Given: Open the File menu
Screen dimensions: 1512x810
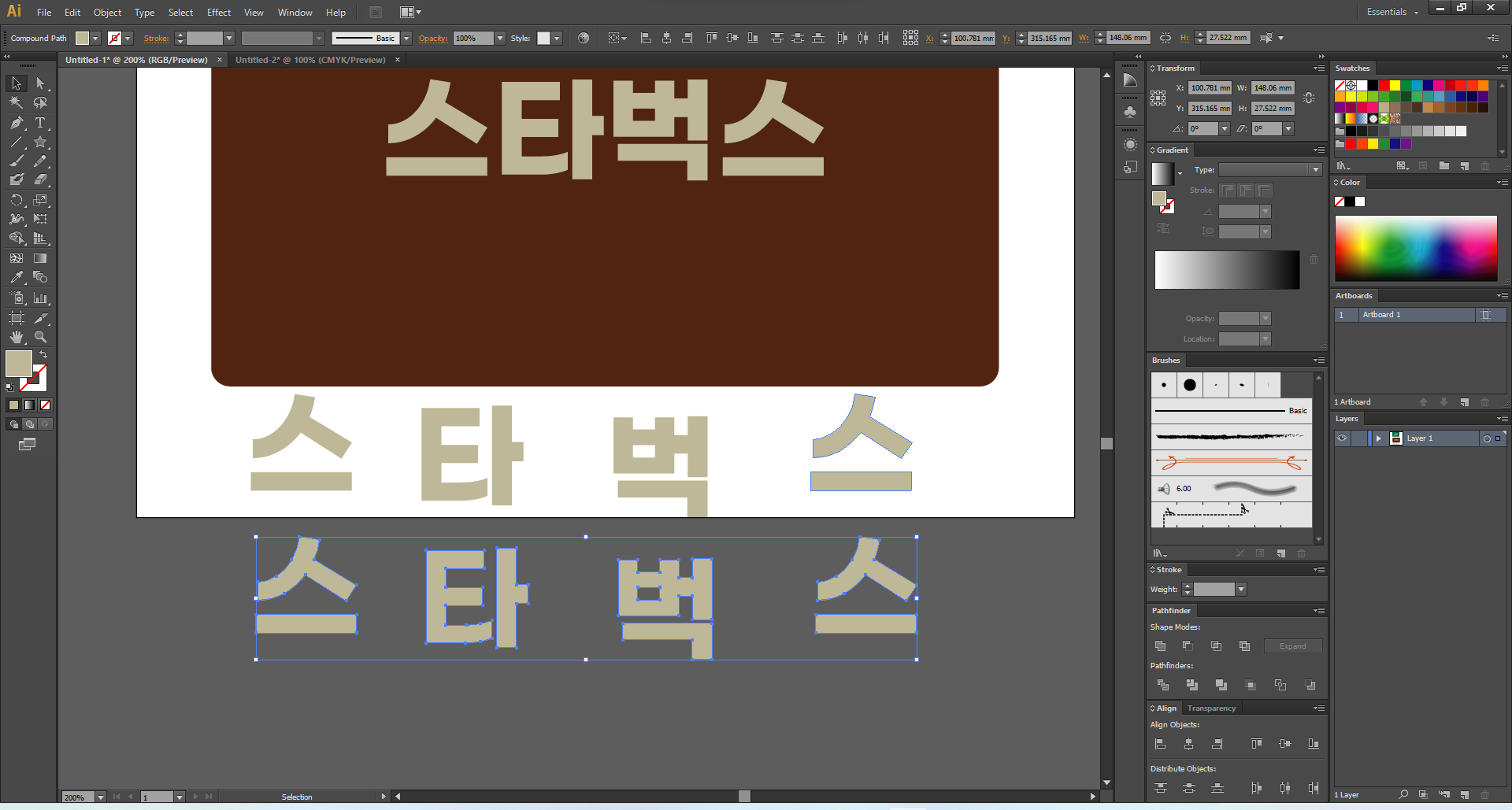Looking at the screenshot, I should tap(44, 13).
